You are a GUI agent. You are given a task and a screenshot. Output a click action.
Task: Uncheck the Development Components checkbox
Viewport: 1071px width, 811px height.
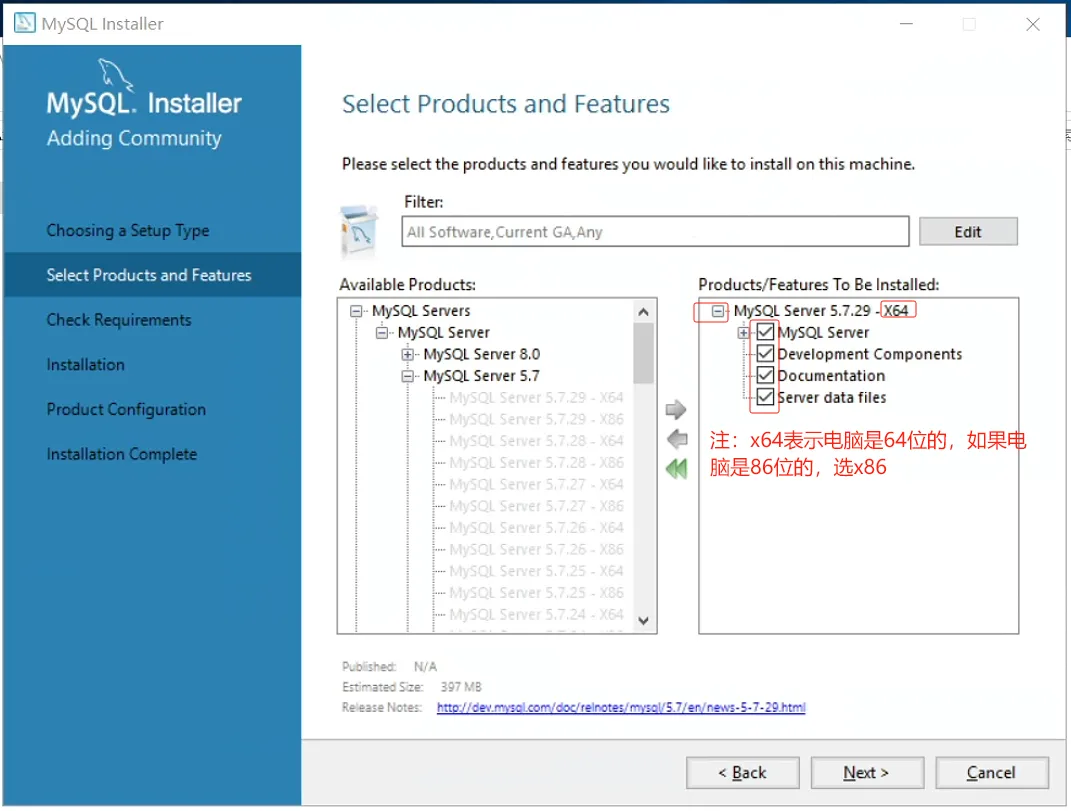[765, 354]
